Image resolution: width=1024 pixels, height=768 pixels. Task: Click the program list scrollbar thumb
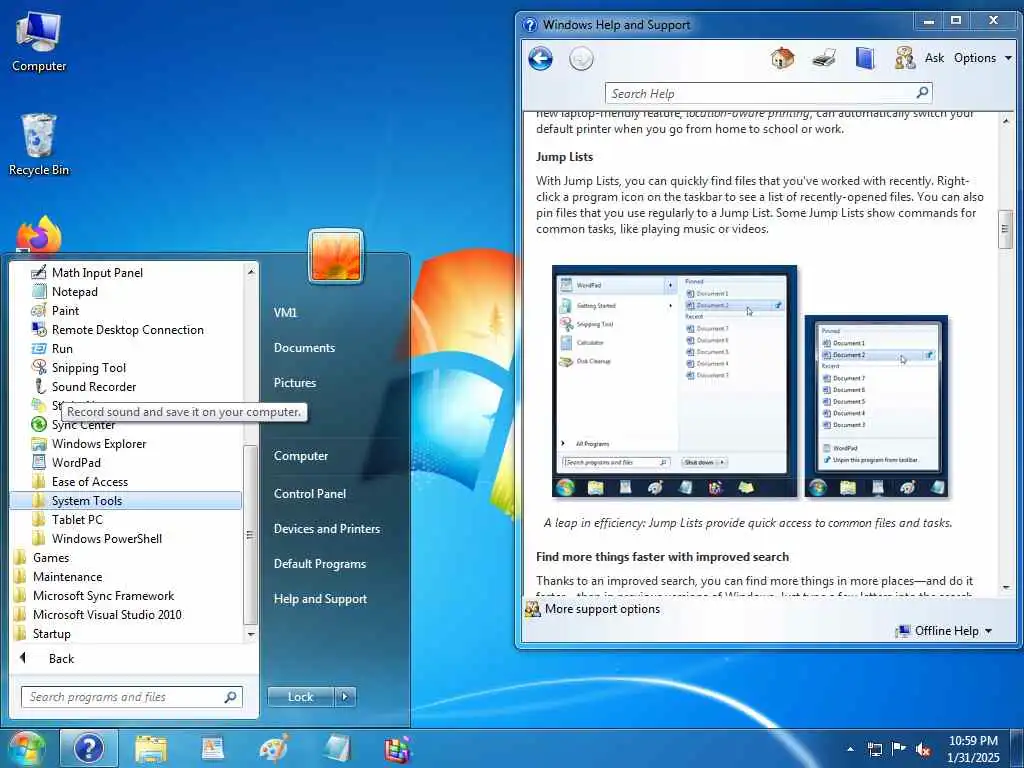click(x=250, y=535)
